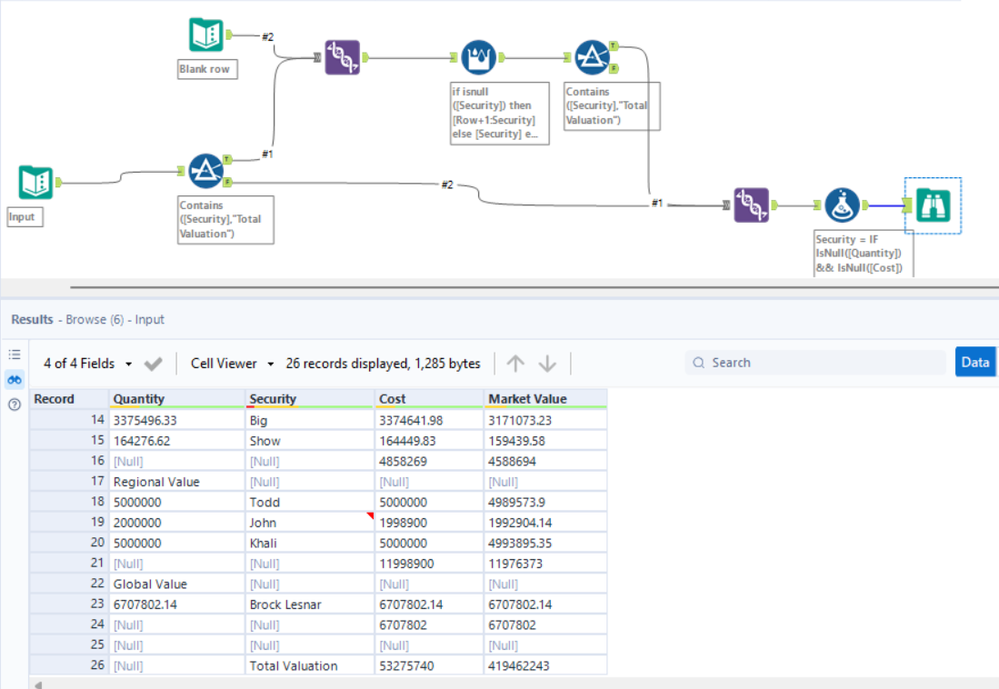Click the Record column header
This screenshot has width=999, height=689.
click(69, 399)
